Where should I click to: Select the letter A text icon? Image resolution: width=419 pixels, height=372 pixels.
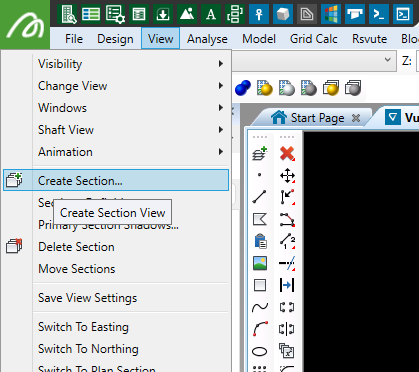tap(211, 14)
